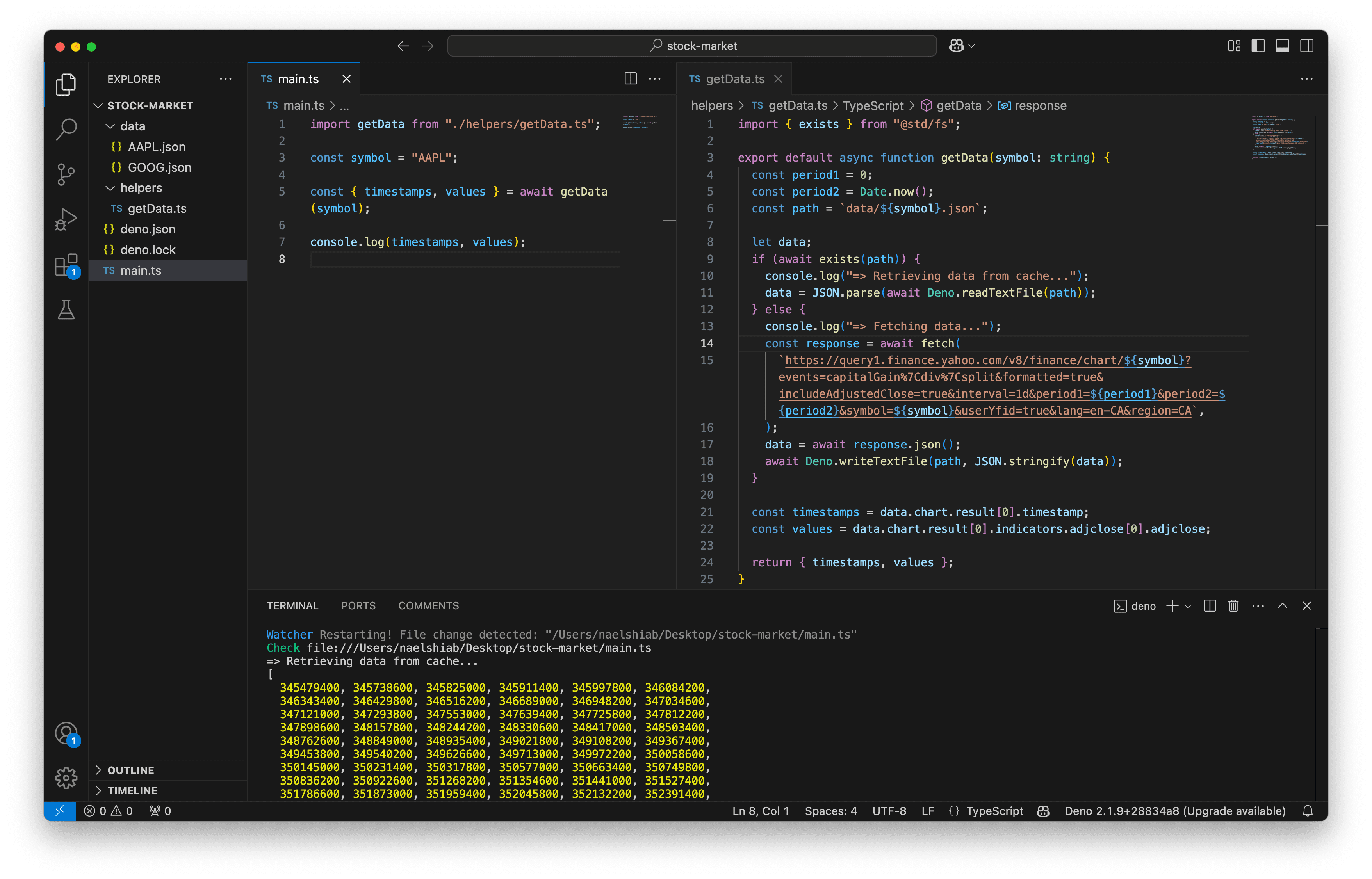This screenshot has height=879, width=1372.
Task: Change indentation Spaces: 4
Action: [x=831, y=811]
